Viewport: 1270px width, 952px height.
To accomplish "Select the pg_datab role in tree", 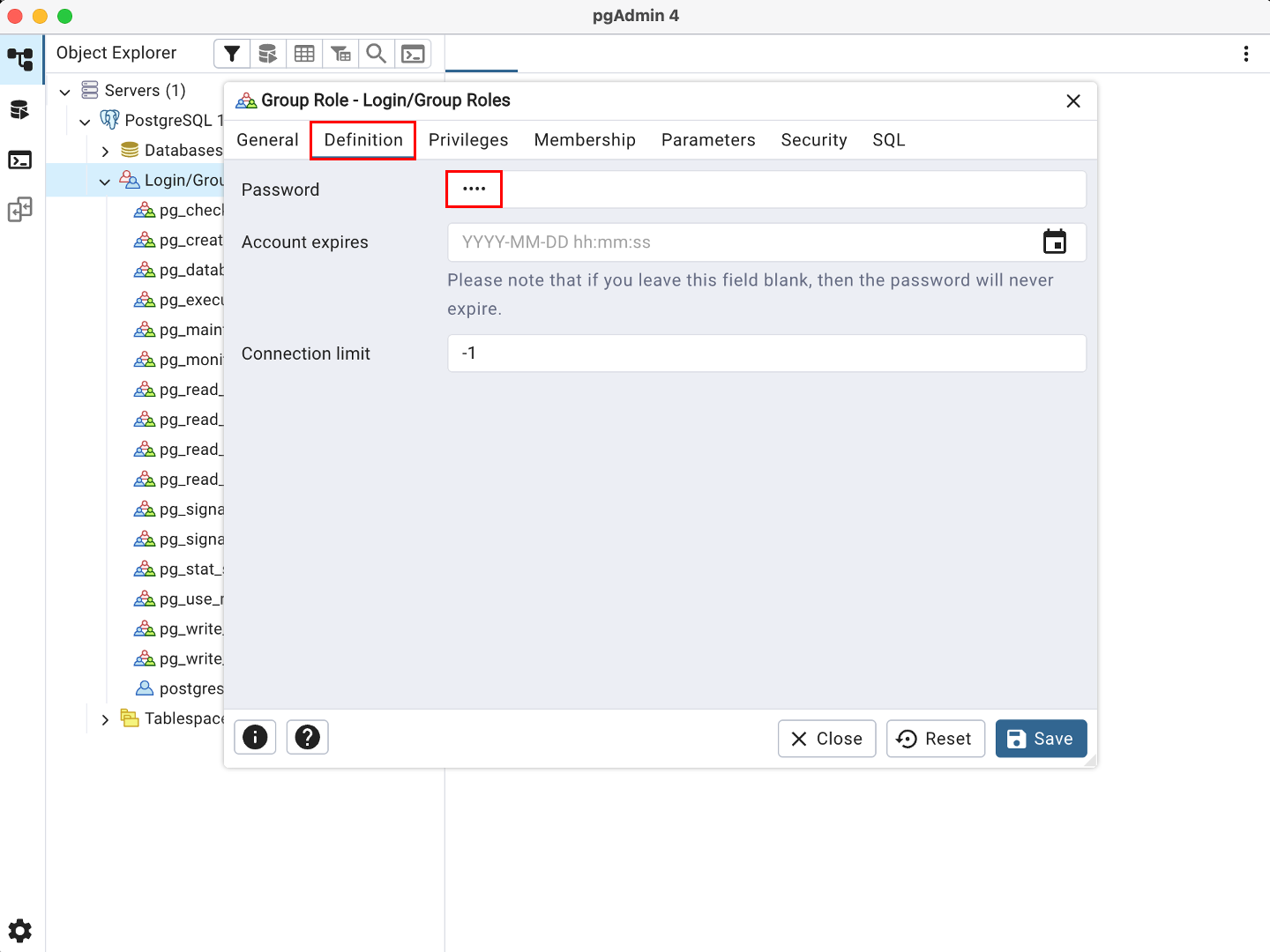I will (191, 270).
